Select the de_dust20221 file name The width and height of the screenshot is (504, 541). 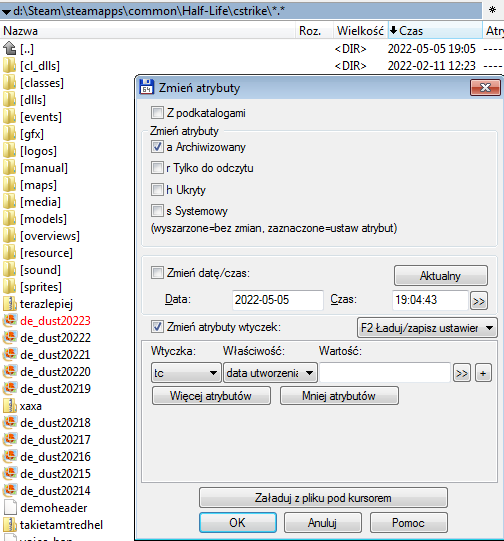tap(55, 355)
